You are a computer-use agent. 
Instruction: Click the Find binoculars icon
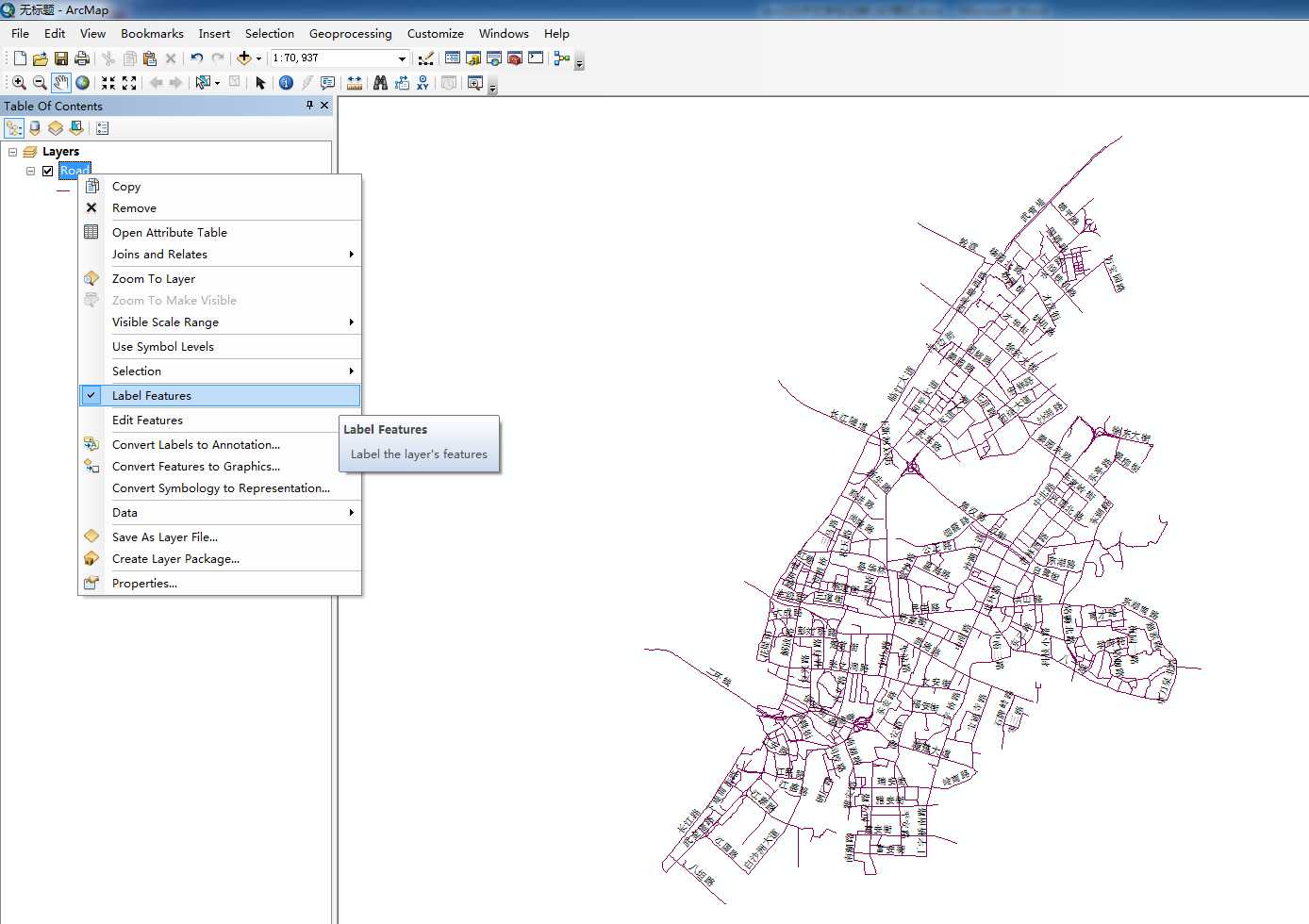coord(380,83)
